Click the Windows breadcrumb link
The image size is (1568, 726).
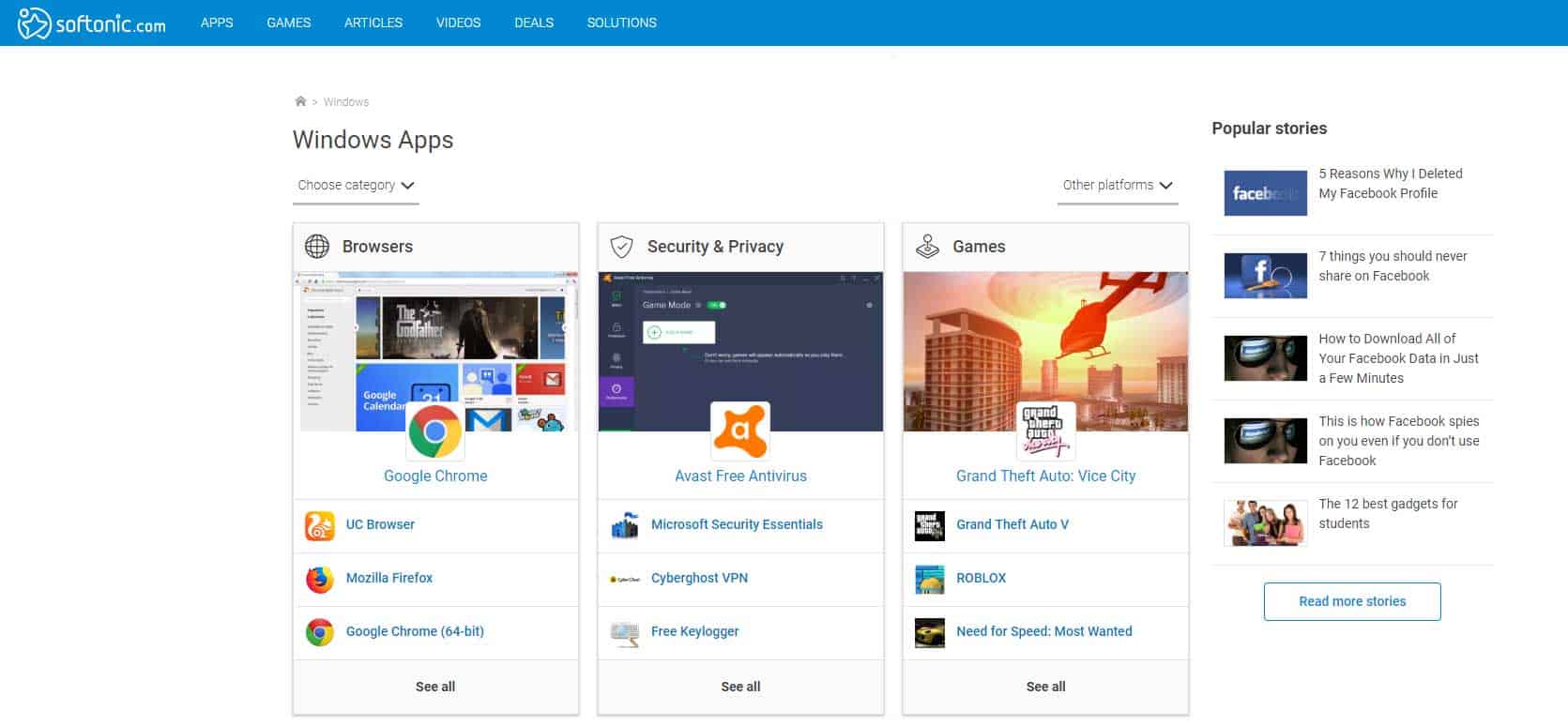coord(346,101)
